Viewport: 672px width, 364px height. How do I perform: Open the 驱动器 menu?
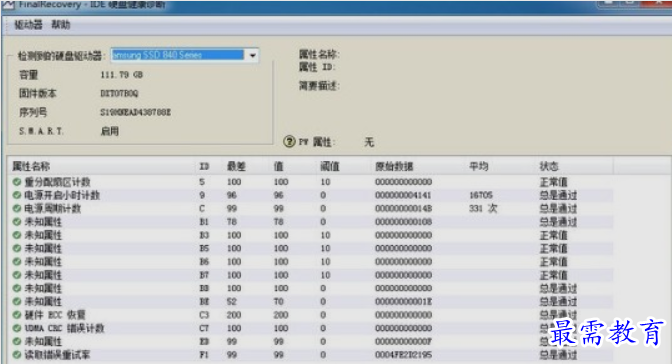[x=28, y=24]
